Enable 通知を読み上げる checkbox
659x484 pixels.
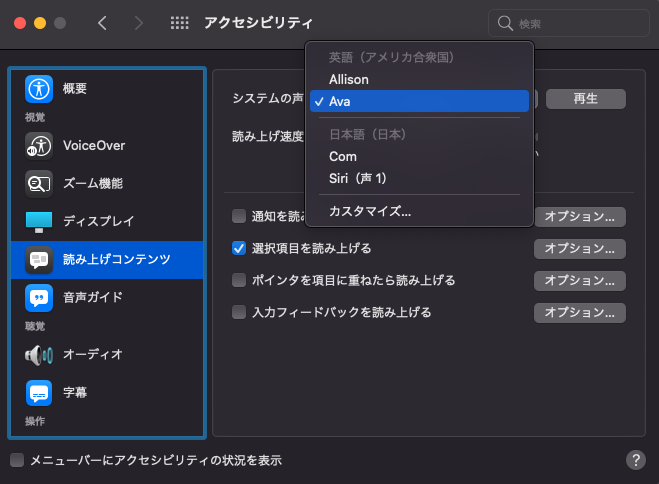239,216
